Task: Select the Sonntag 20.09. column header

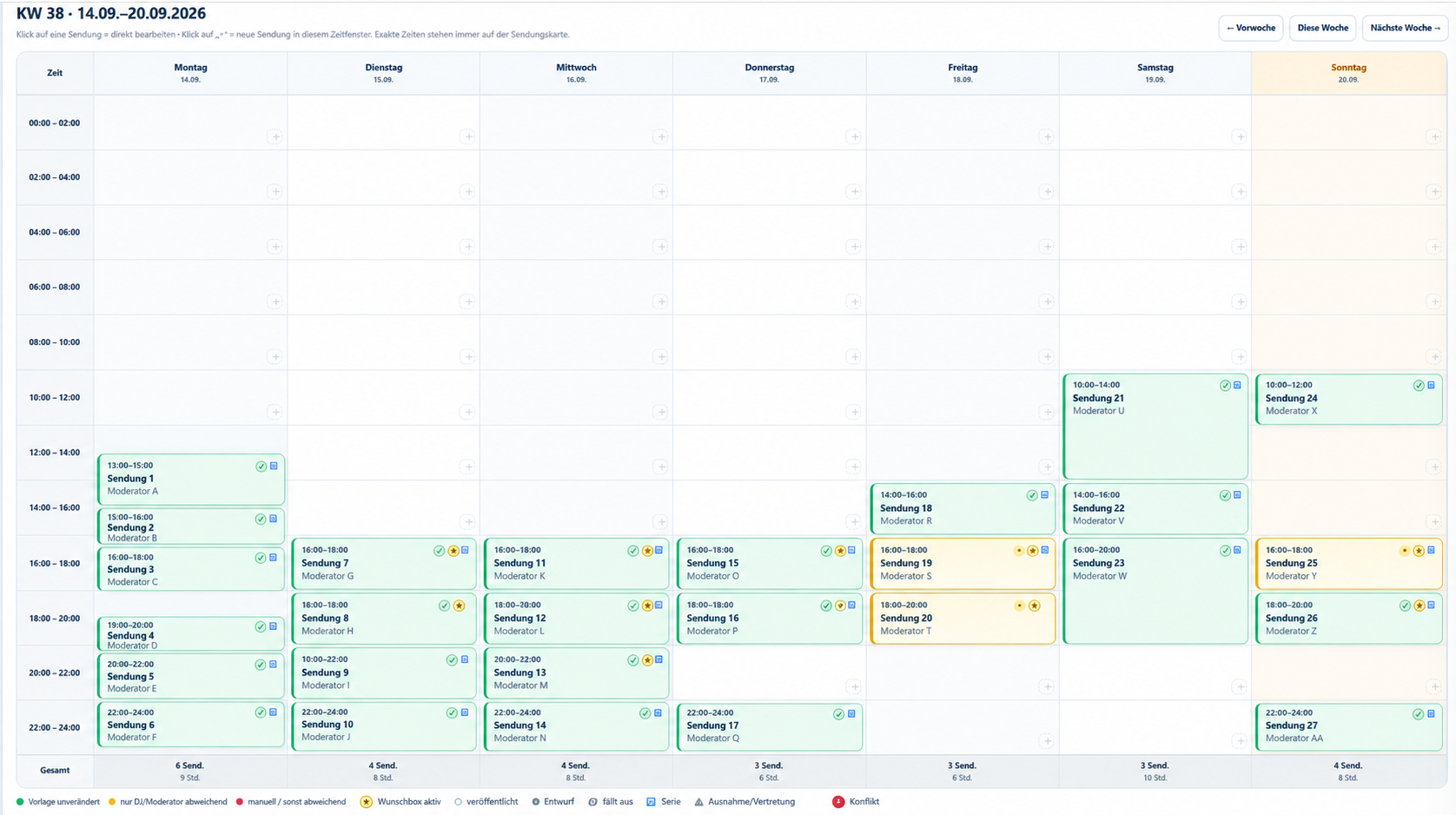Action: click(x=1348, y=73)
